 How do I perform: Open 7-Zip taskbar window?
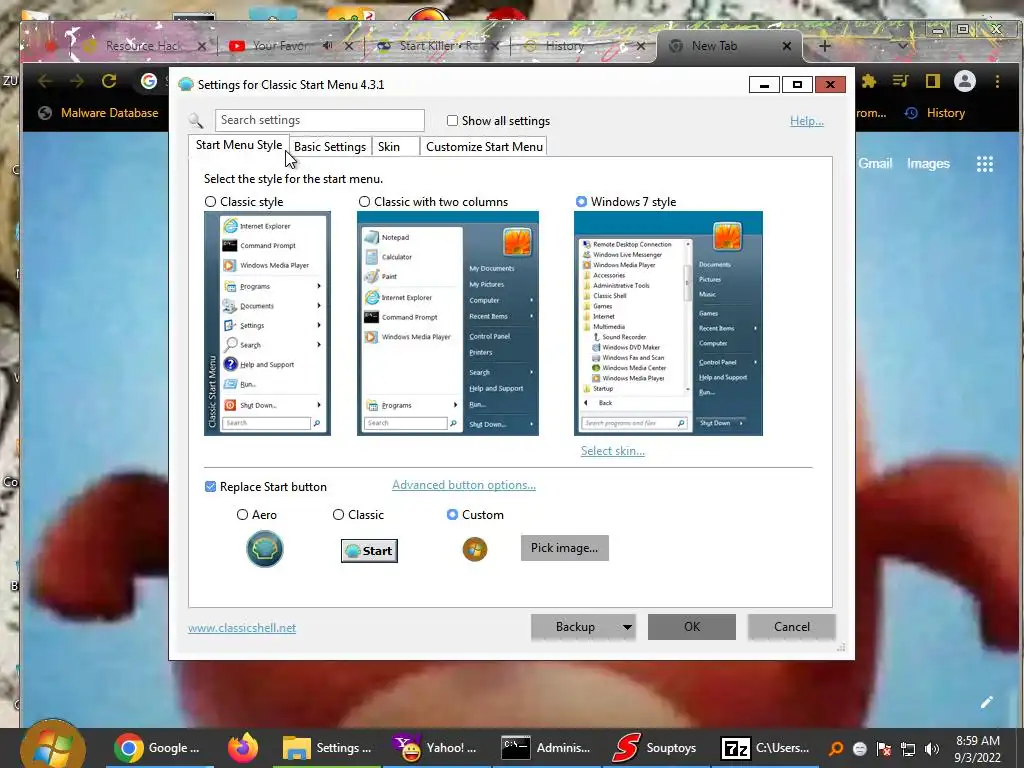click(x=765, y=748)
